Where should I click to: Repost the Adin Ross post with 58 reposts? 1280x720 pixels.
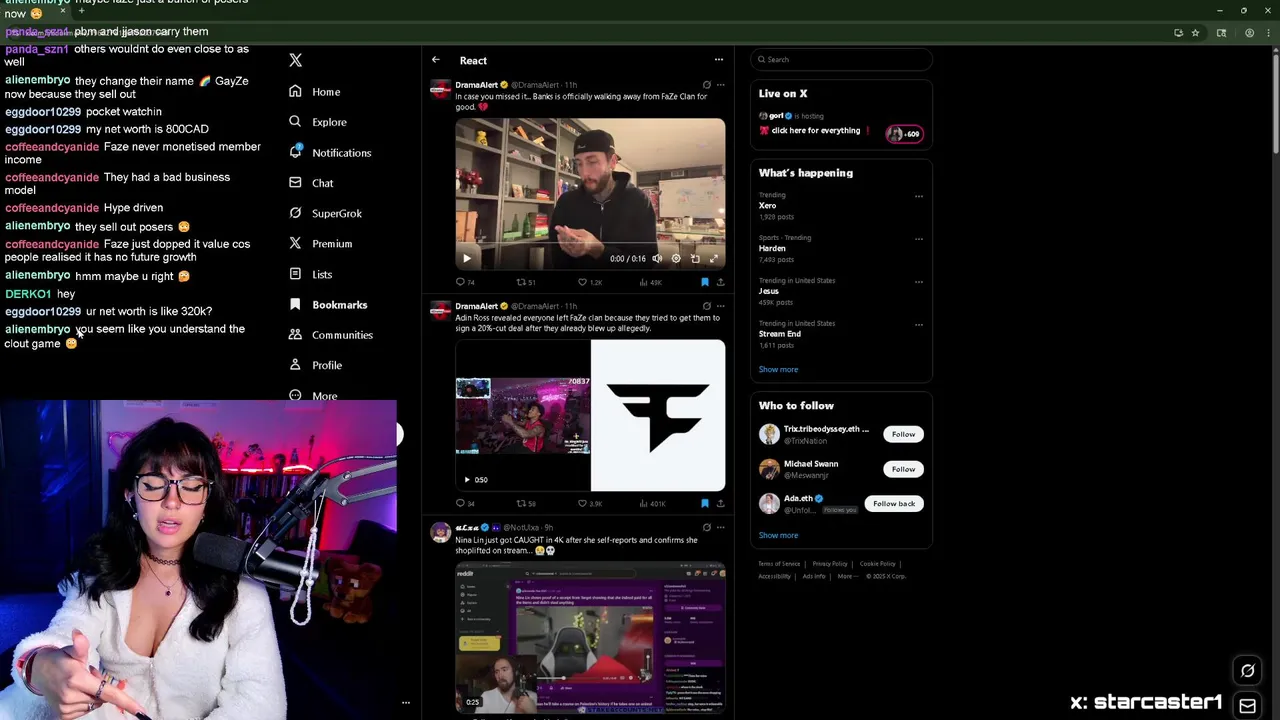tap(526, 503)
